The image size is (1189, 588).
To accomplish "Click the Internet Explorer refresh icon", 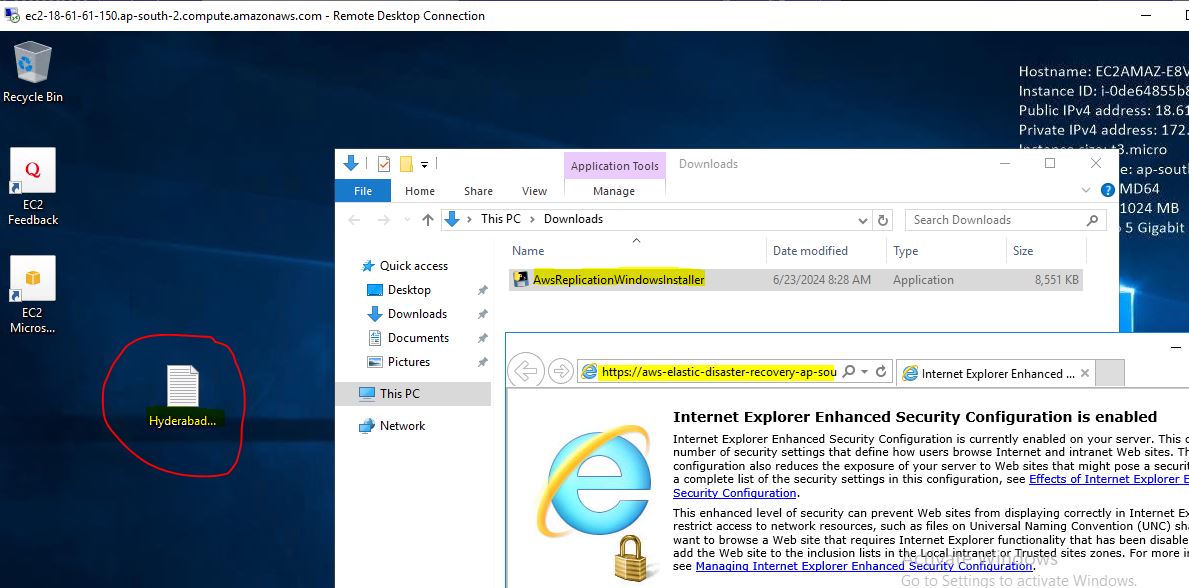I will click(x=881, y=372).
